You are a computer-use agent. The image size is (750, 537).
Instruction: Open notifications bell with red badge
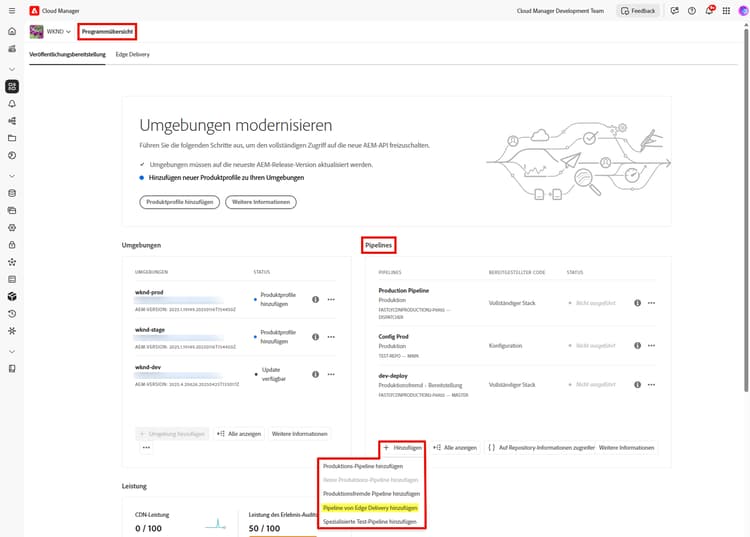[709, 11]
